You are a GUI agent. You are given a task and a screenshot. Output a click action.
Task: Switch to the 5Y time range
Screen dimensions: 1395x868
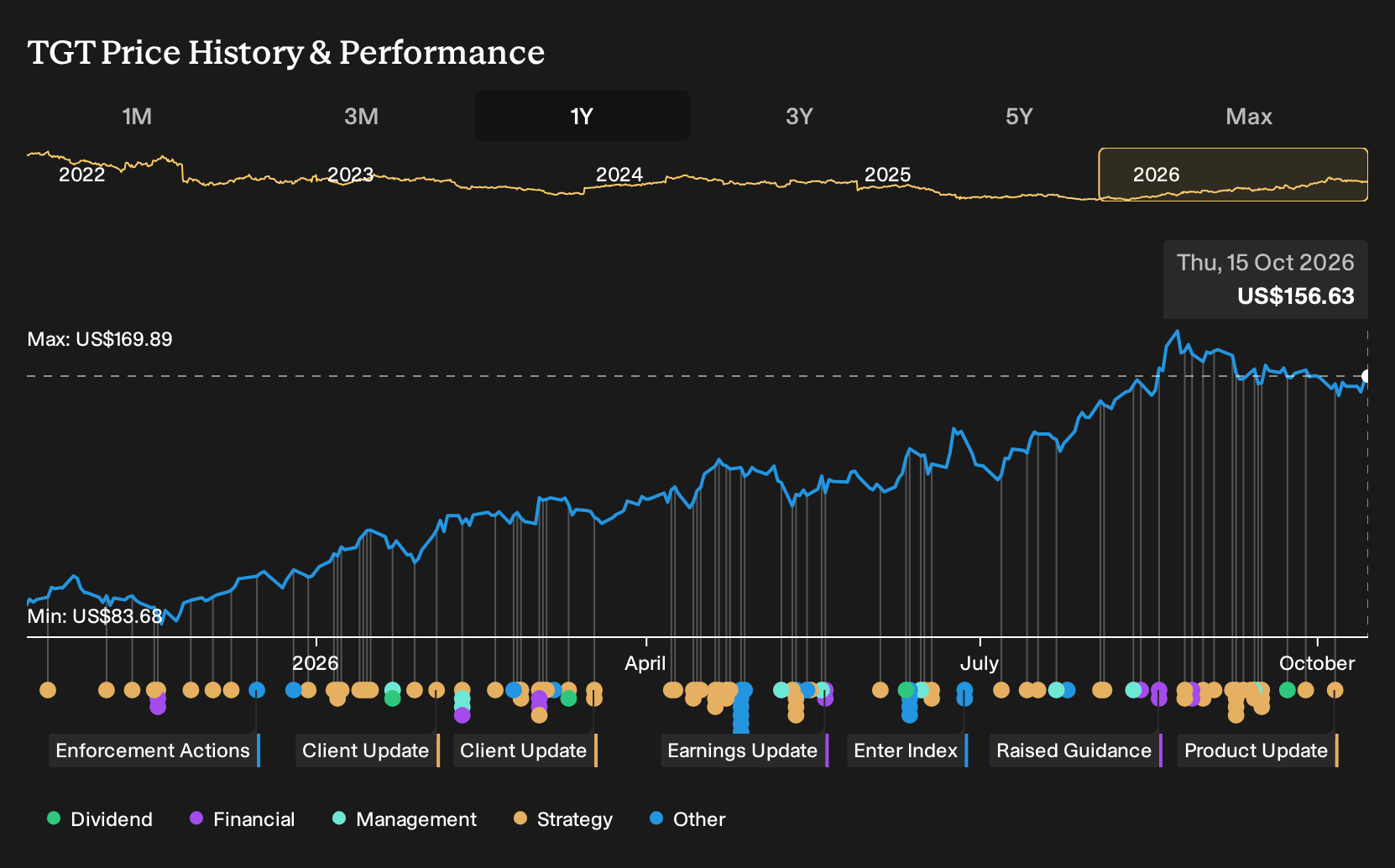tap(1019, 116)
